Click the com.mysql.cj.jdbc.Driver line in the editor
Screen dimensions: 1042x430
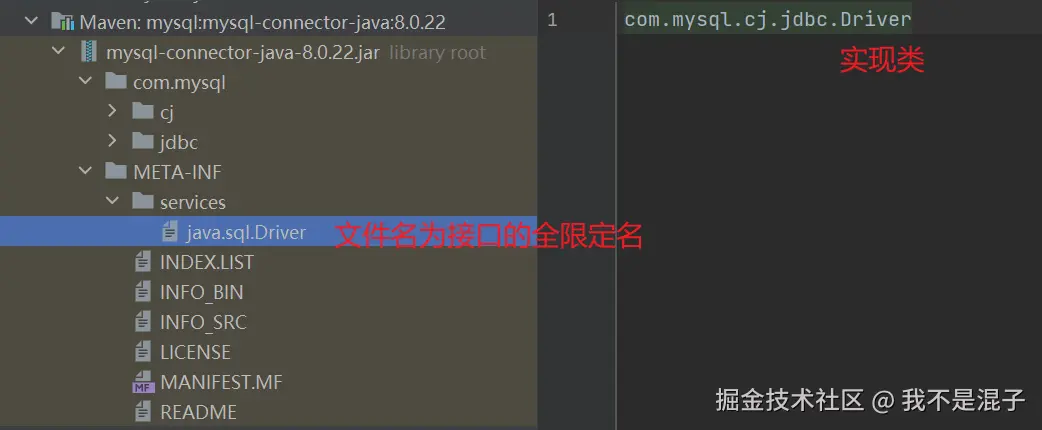pos(768,19)
